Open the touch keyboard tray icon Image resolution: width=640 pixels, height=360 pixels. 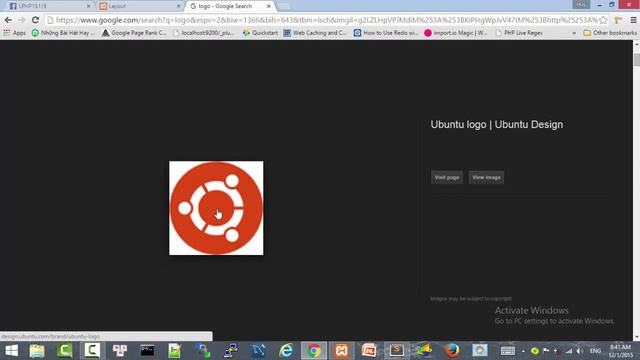507,351
